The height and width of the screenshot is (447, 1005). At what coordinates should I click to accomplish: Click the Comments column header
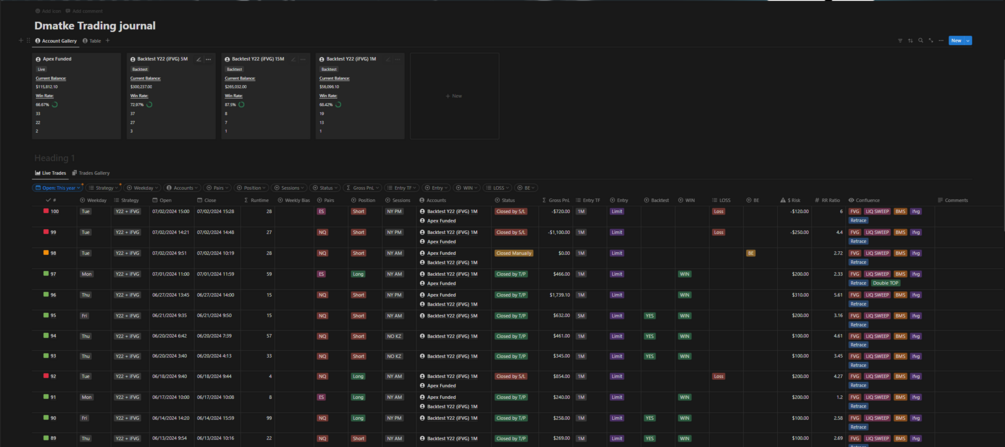(x=952, y=200)
